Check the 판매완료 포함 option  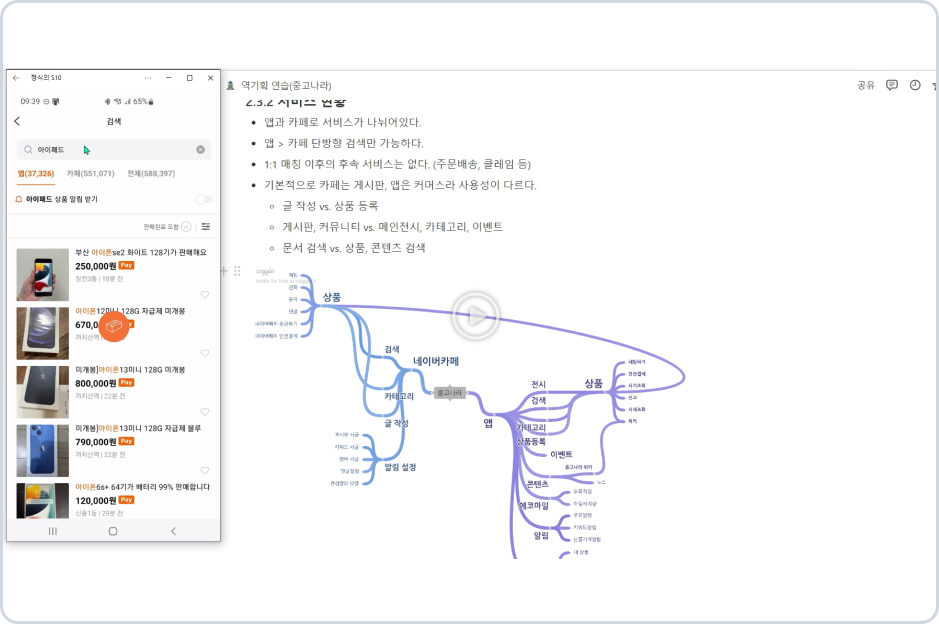pos(186,226)
